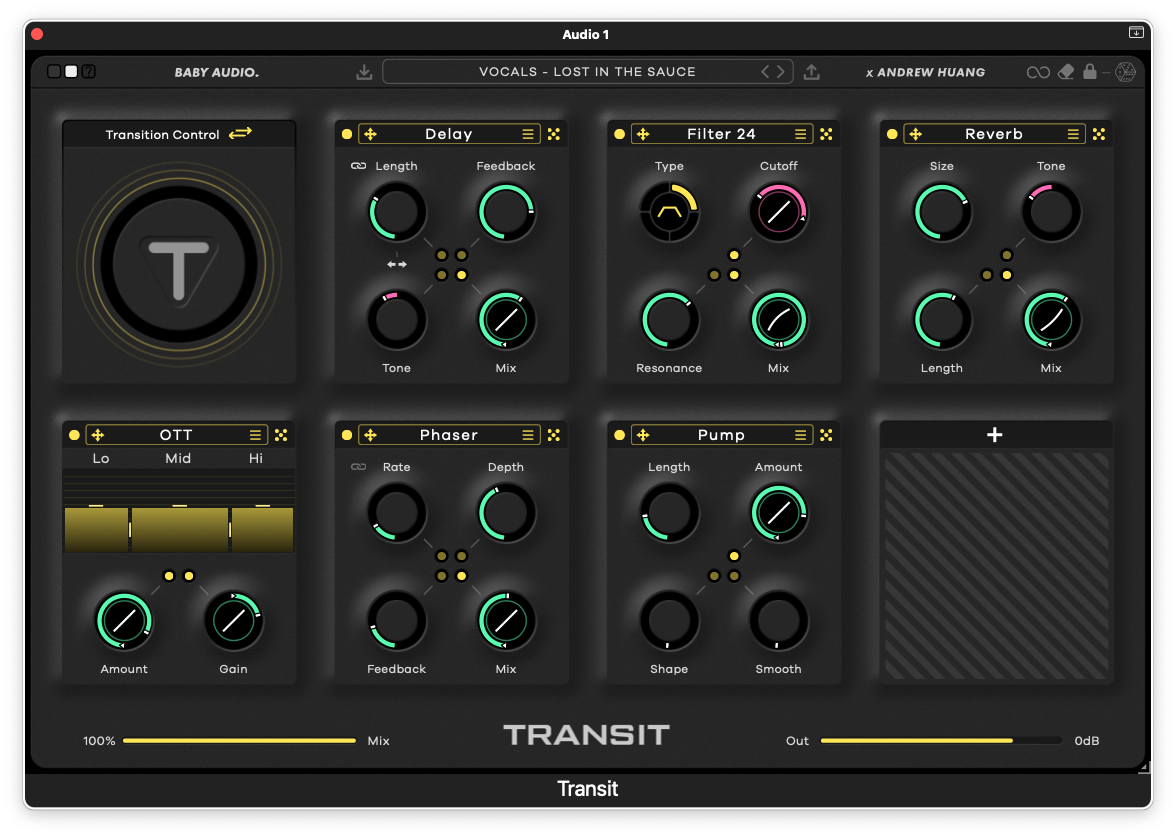The height and width of the screenshot is (837, 1176).
Task: Click the download preset icon beside preset name
Action: point(364,72)
